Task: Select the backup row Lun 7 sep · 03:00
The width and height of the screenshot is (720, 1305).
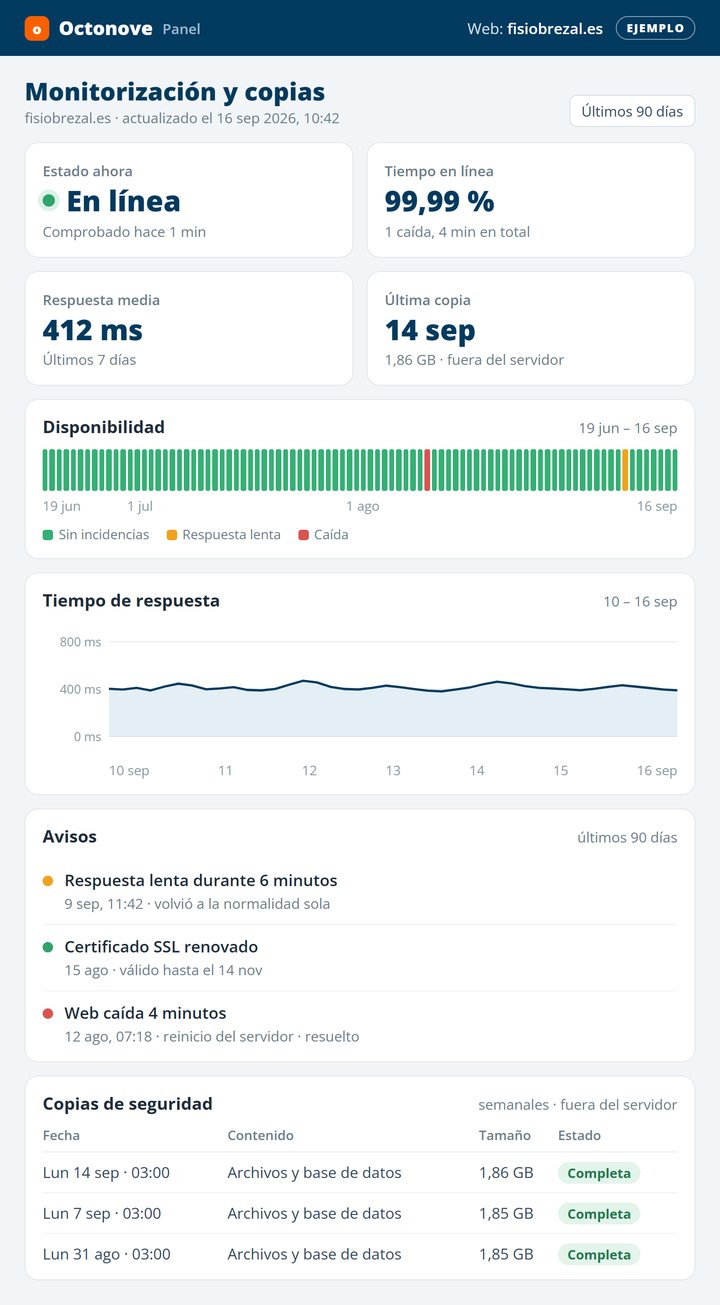Action: pos(360,1214)
